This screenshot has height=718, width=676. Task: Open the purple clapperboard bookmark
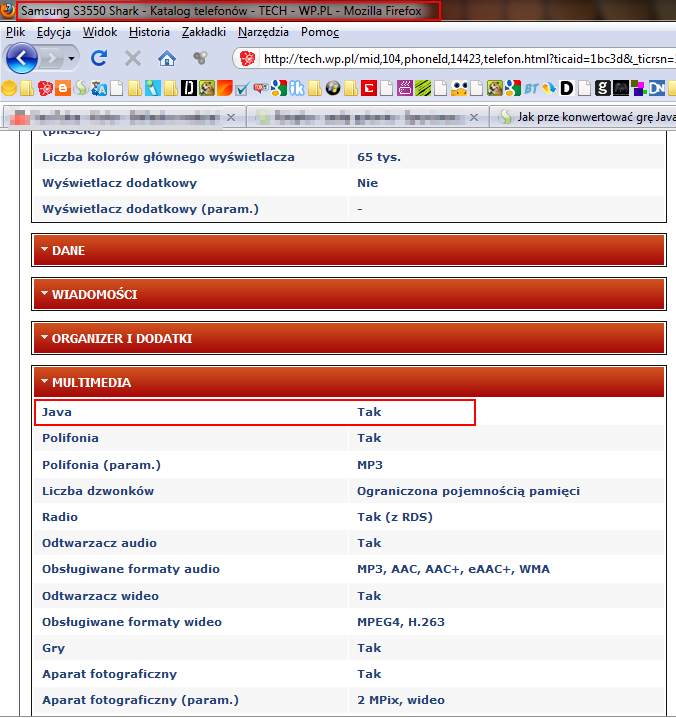point(405,87)
